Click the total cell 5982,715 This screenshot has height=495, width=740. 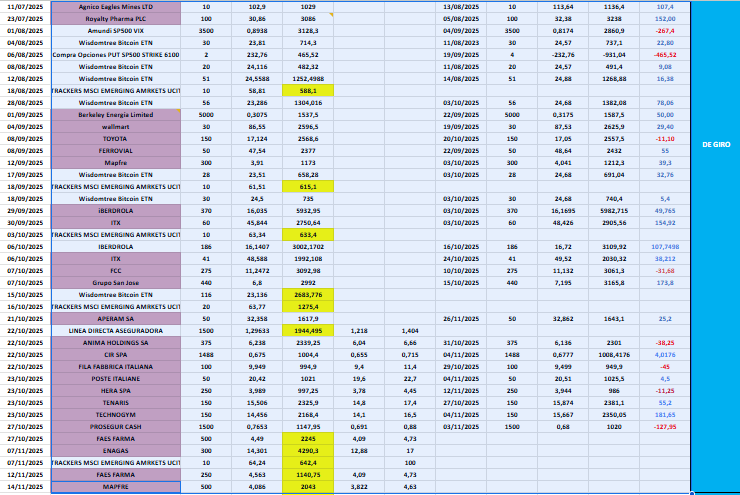click(614, 211)
